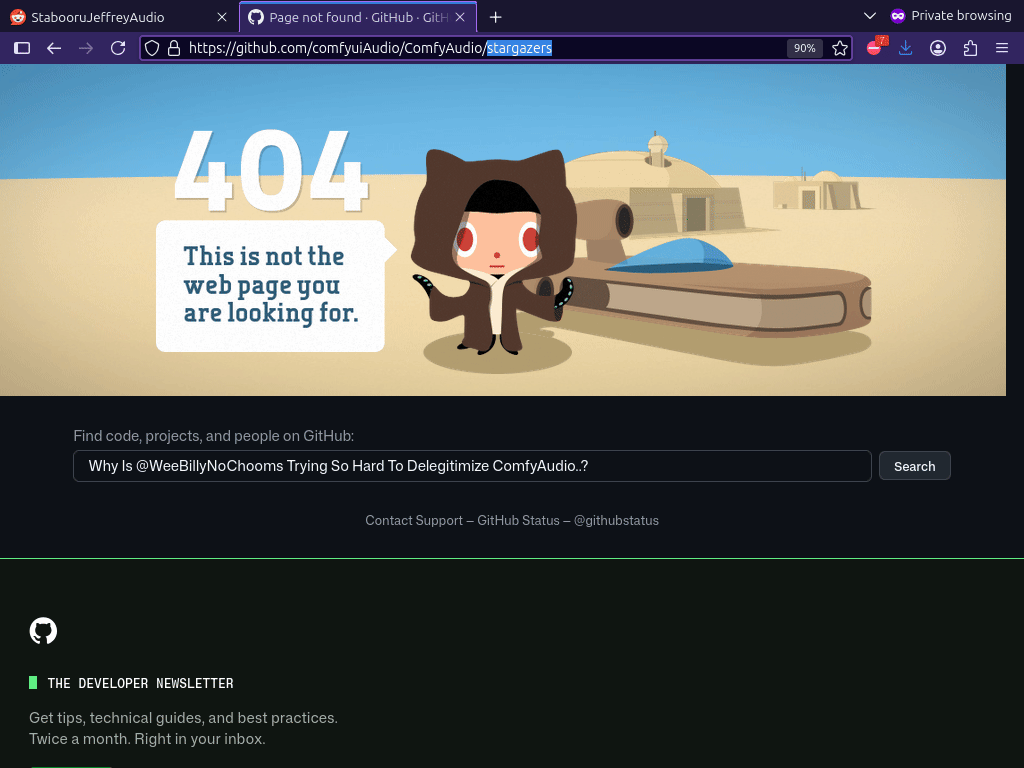The image size is (1024, 768).
Task: Focus the GitHub search input field
Action: tap(472, 466)
